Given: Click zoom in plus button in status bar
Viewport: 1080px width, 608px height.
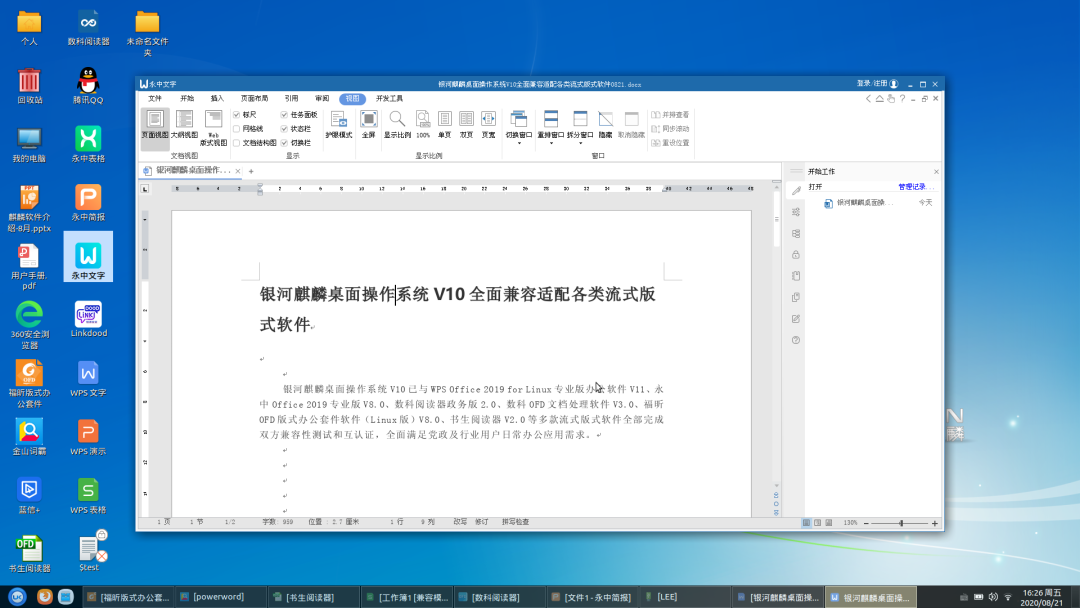Looking at the screenshot, I should (x=935, y=523).
